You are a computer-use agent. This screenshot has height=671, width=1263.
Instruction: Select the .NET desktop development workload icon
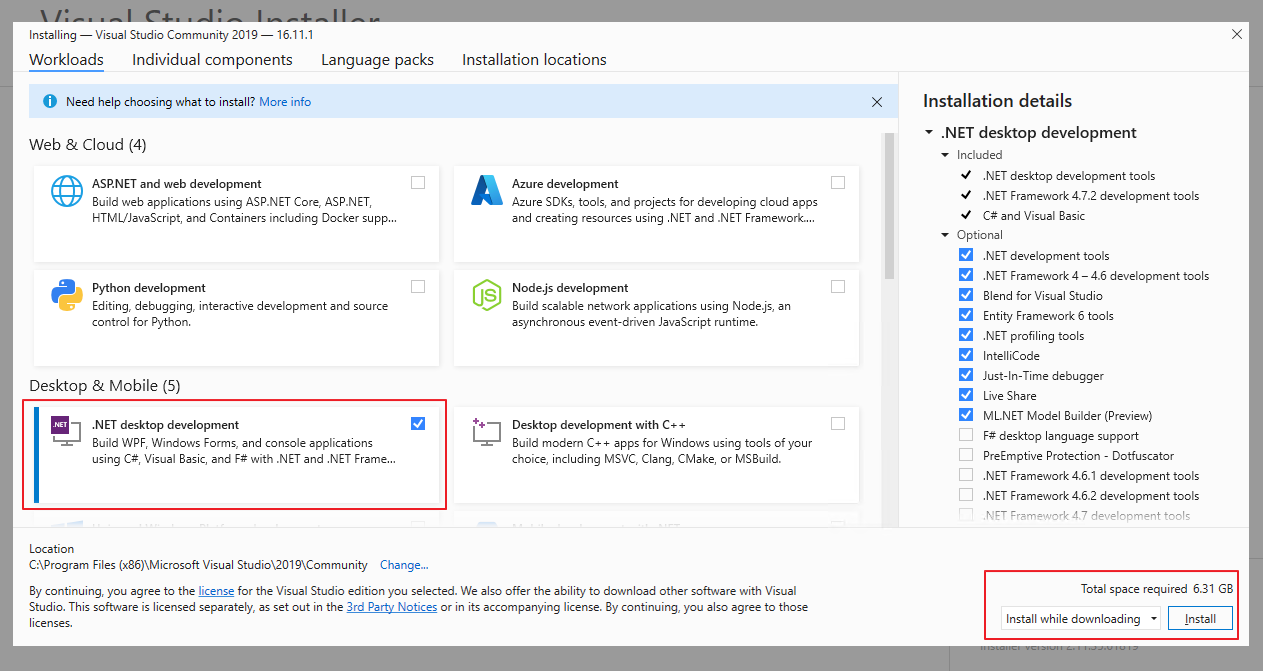tap(66, 431)
